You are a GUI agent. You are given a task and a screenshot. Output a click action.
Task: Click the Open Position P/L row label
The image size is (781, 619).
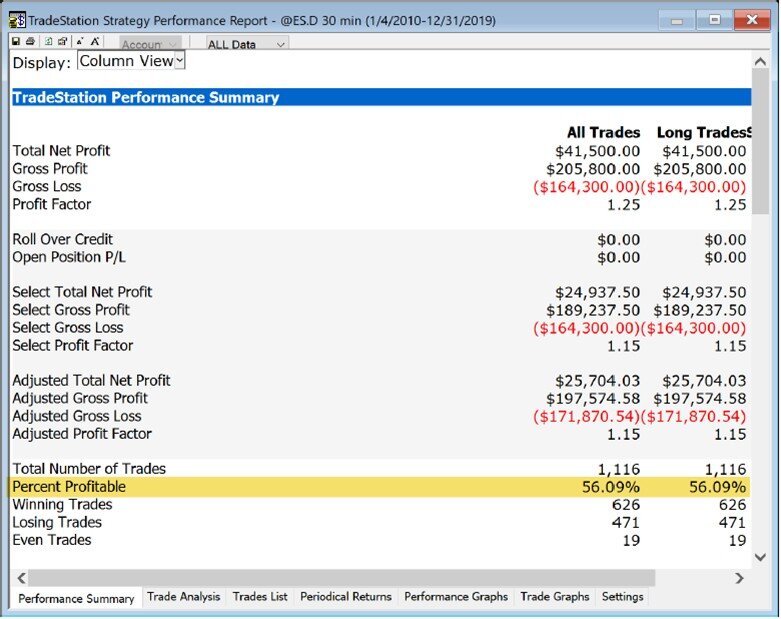click(69, 257)
